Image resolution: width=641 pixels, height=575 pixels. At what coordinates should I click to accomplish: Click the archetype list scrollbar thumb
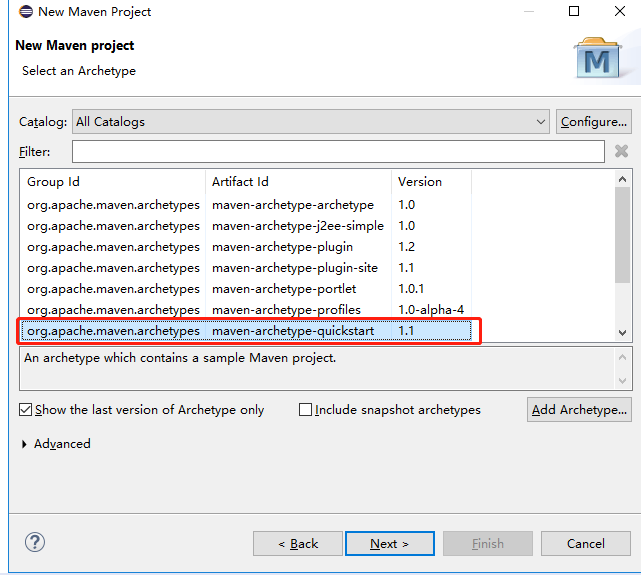[x=623, y=235]
